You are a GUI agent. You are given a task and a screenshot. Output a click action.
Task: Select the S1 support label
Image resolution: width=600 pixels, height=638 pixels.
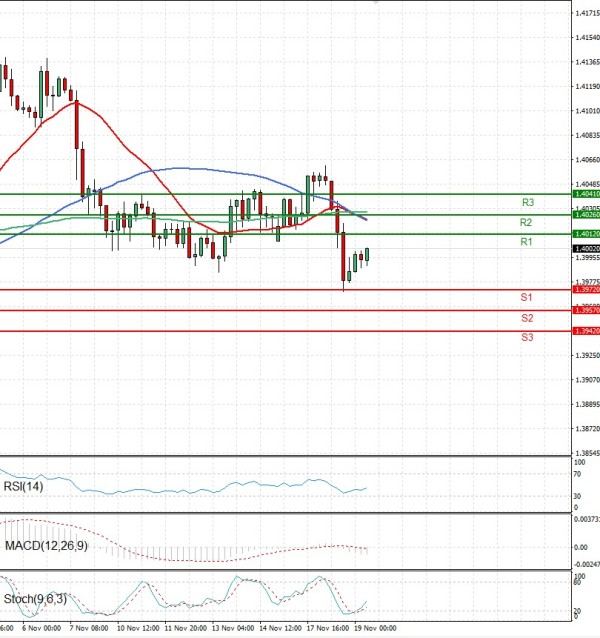(526, 298)
